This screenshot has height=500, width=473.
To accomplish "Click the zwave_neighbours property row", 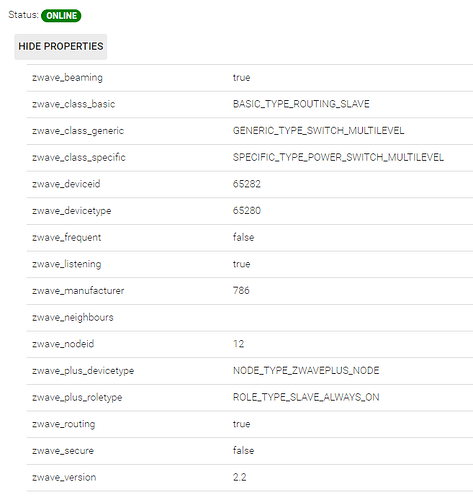I will pos(250,318).
